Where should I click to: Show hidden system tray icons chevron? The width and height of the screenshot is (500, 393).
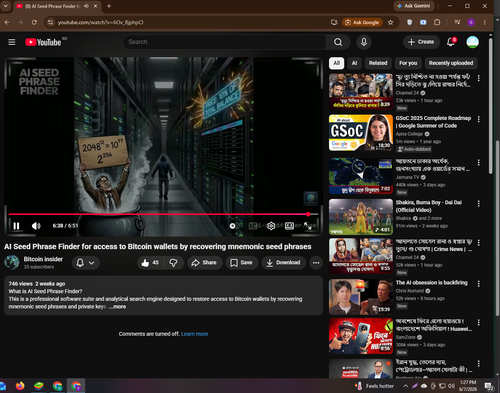coord(405,386)
